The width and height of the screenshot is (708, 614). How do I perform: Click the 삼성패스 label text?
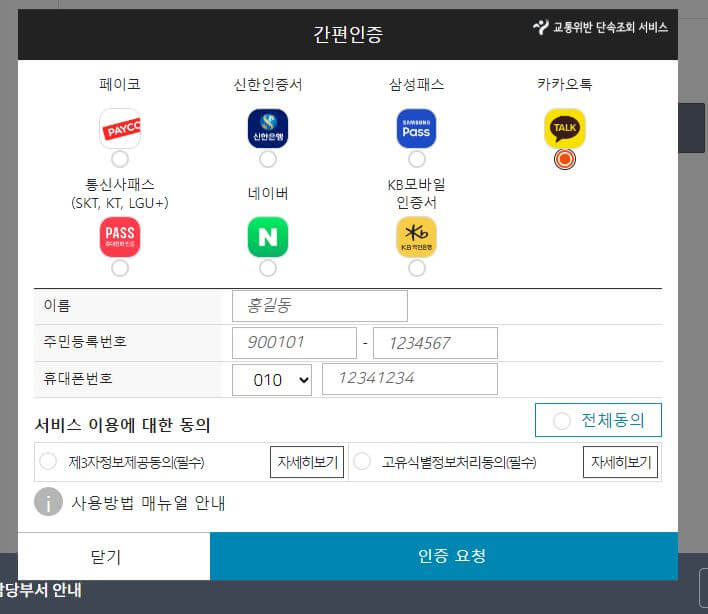click(416, 84)
